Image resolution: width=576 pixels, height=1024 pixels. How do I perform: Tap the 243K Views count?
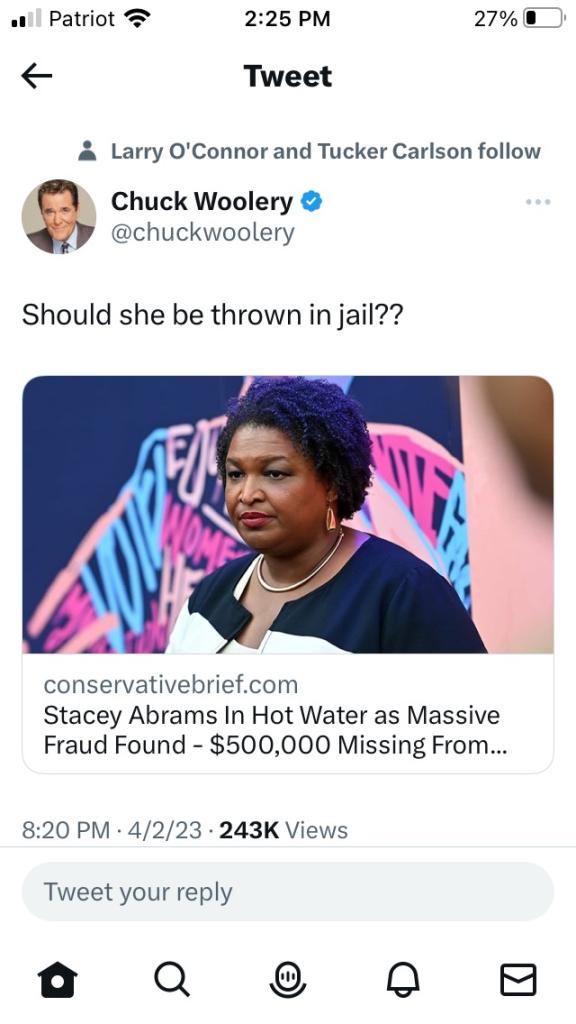(x=283, y=830)
